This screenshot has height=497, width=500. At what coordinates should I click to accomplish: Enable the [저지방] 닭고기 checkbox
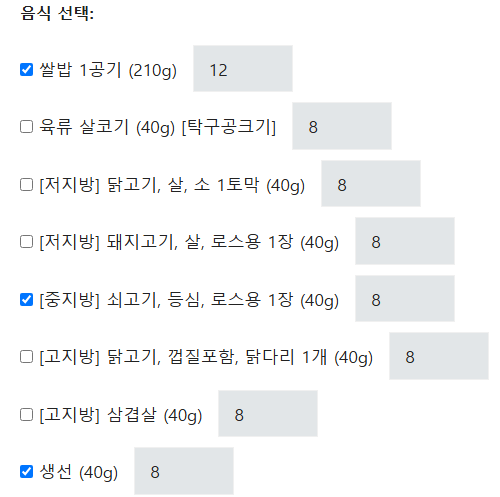point(26,185)
